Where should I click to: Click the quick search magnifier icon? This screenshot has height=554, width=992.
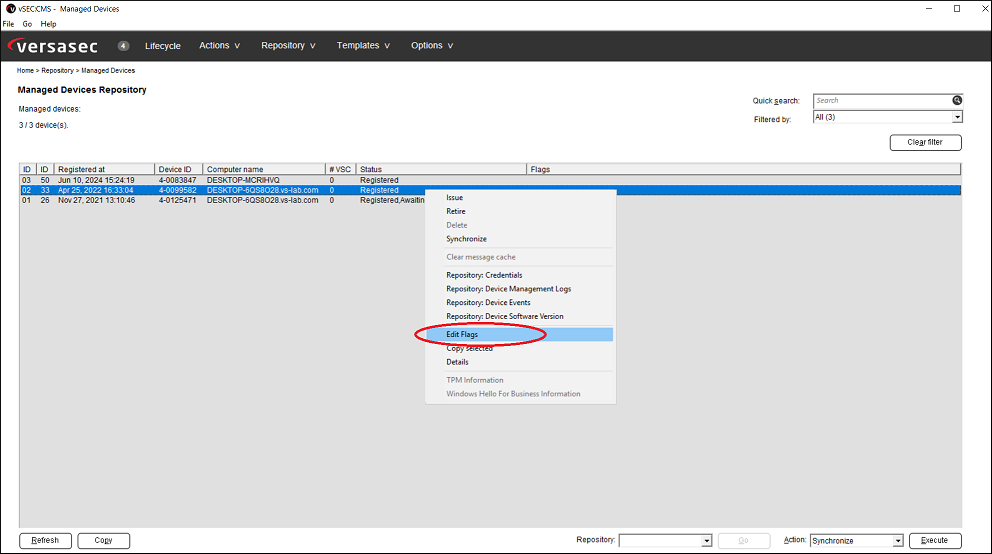click(x=957, y=101)
